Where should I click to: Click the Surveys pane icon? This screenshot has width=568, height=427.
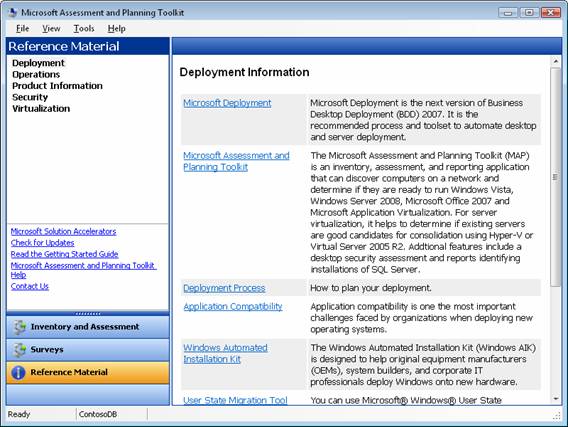(20, 349)
